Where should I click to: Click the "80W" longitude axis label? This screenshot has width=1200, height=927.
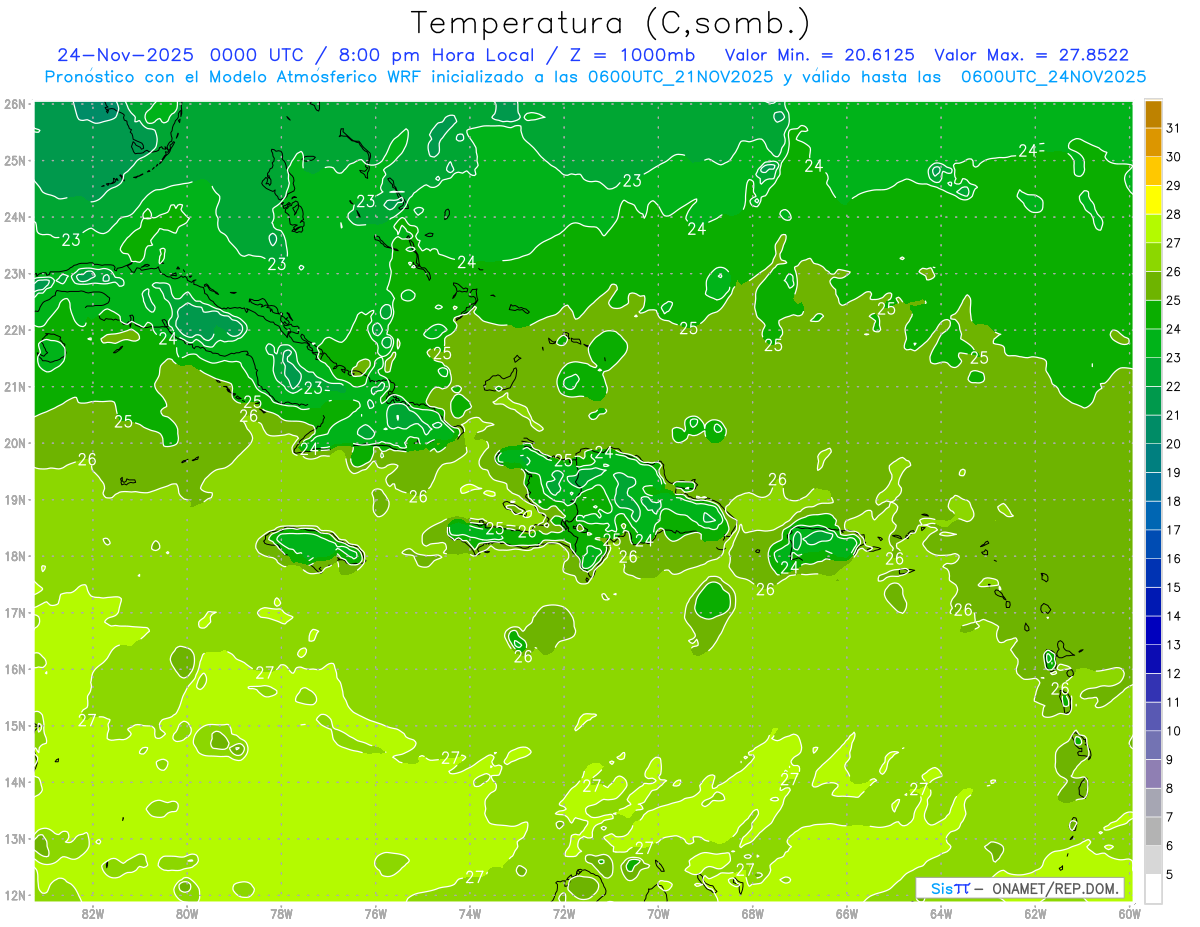tap(187, 913)
